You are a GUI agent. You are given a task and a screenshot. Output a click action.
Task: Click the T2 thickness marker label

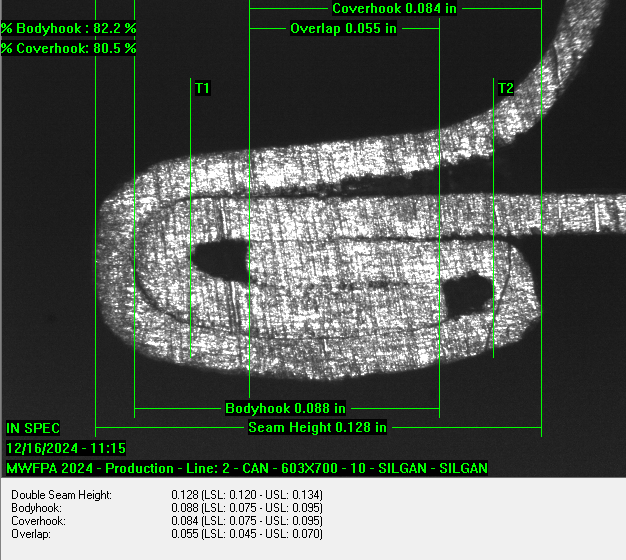click(x=505, y=88)
